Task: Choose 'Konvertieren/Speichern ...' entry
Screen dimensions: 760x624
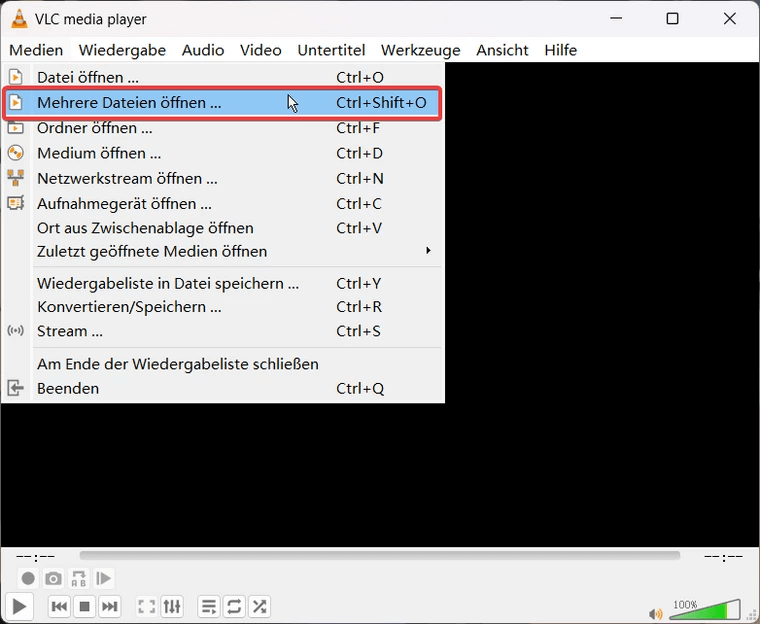Action: pyautogui.click(x=222, y=307)
